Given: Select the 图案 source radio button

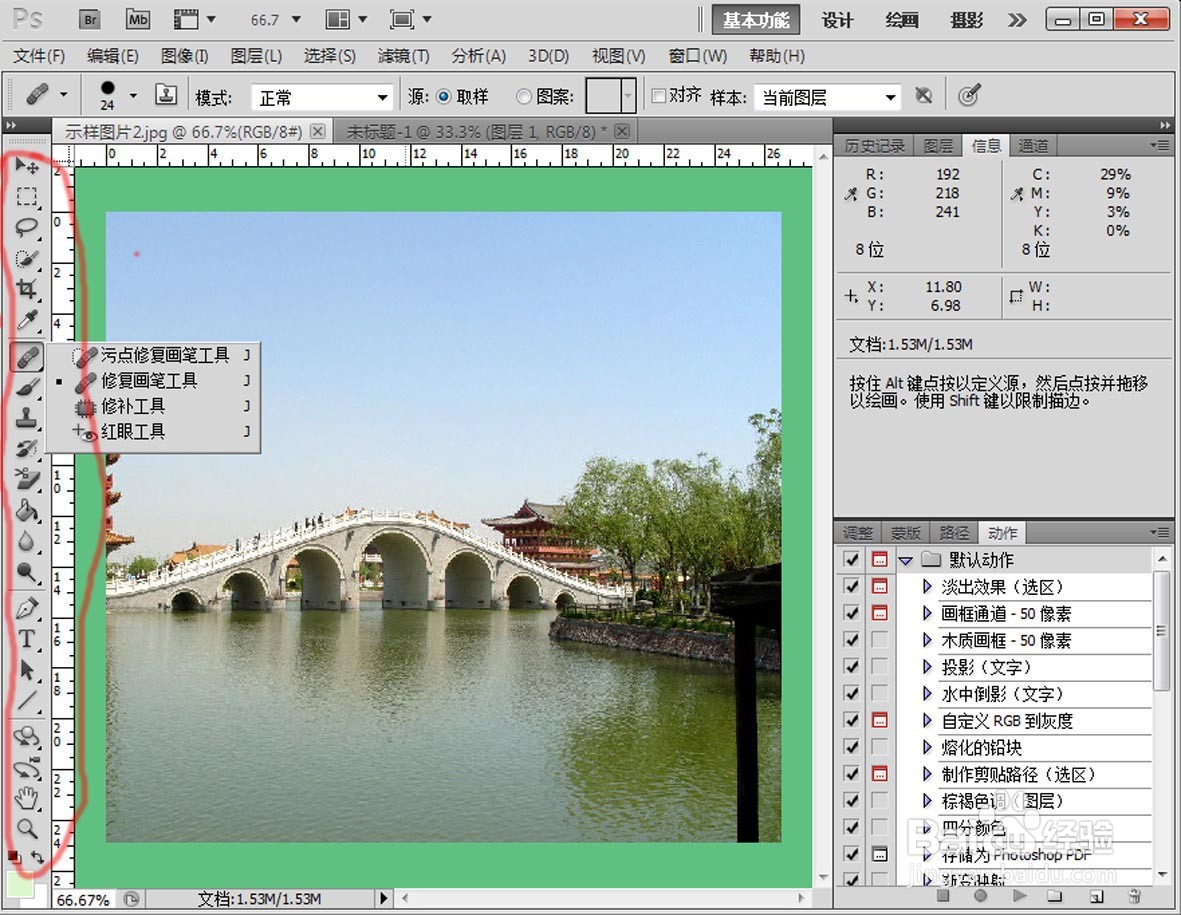Looking at the screenshot, I should [x=523, y=96].
